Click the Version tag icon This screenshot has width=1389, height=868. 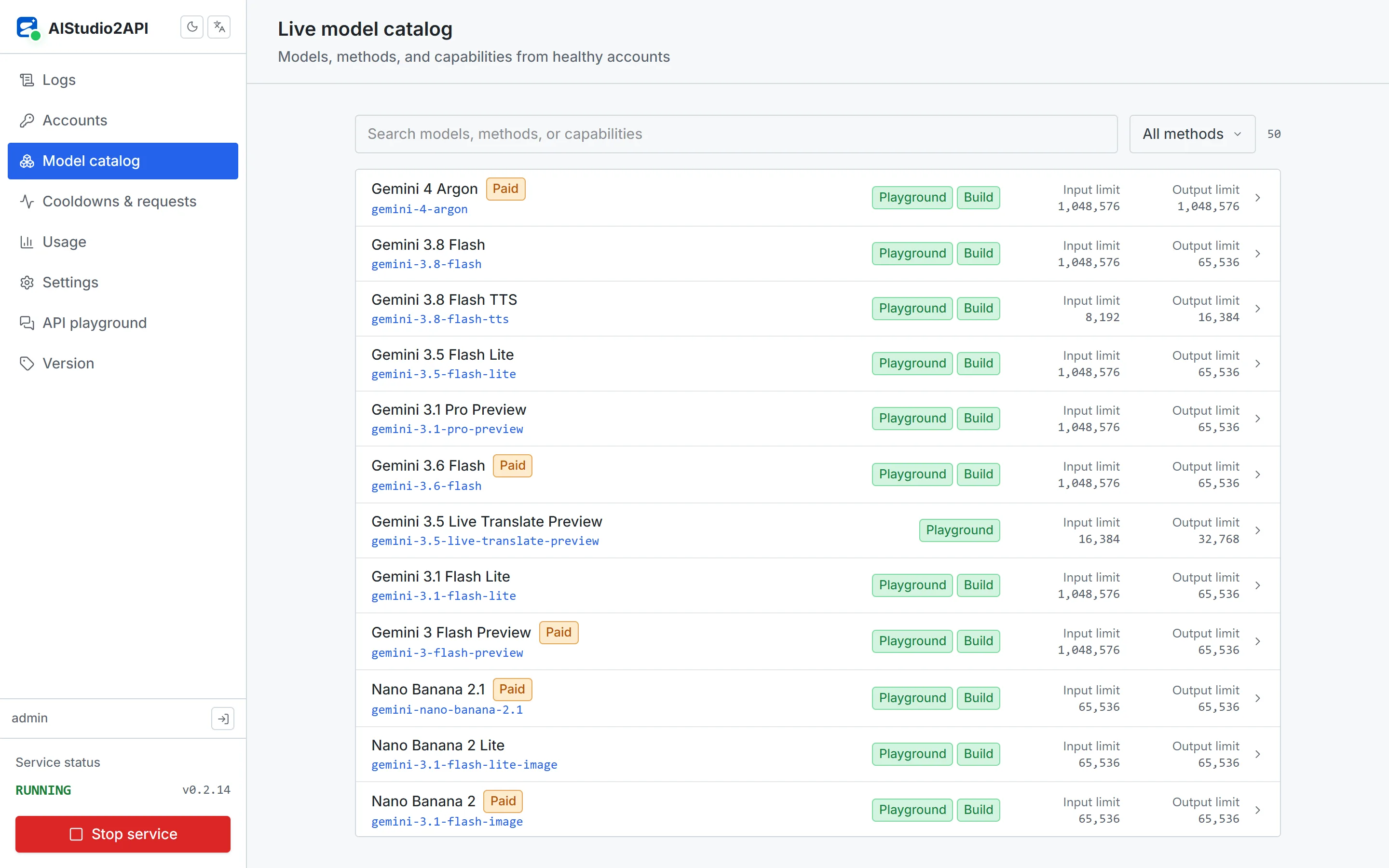pos(27,364)
